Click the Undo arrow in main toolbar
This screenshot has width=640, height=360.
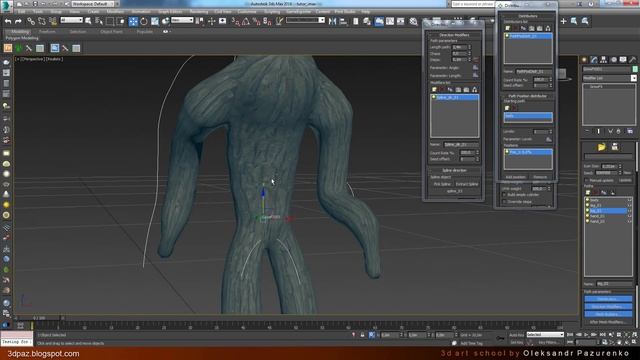coord(8,21)
